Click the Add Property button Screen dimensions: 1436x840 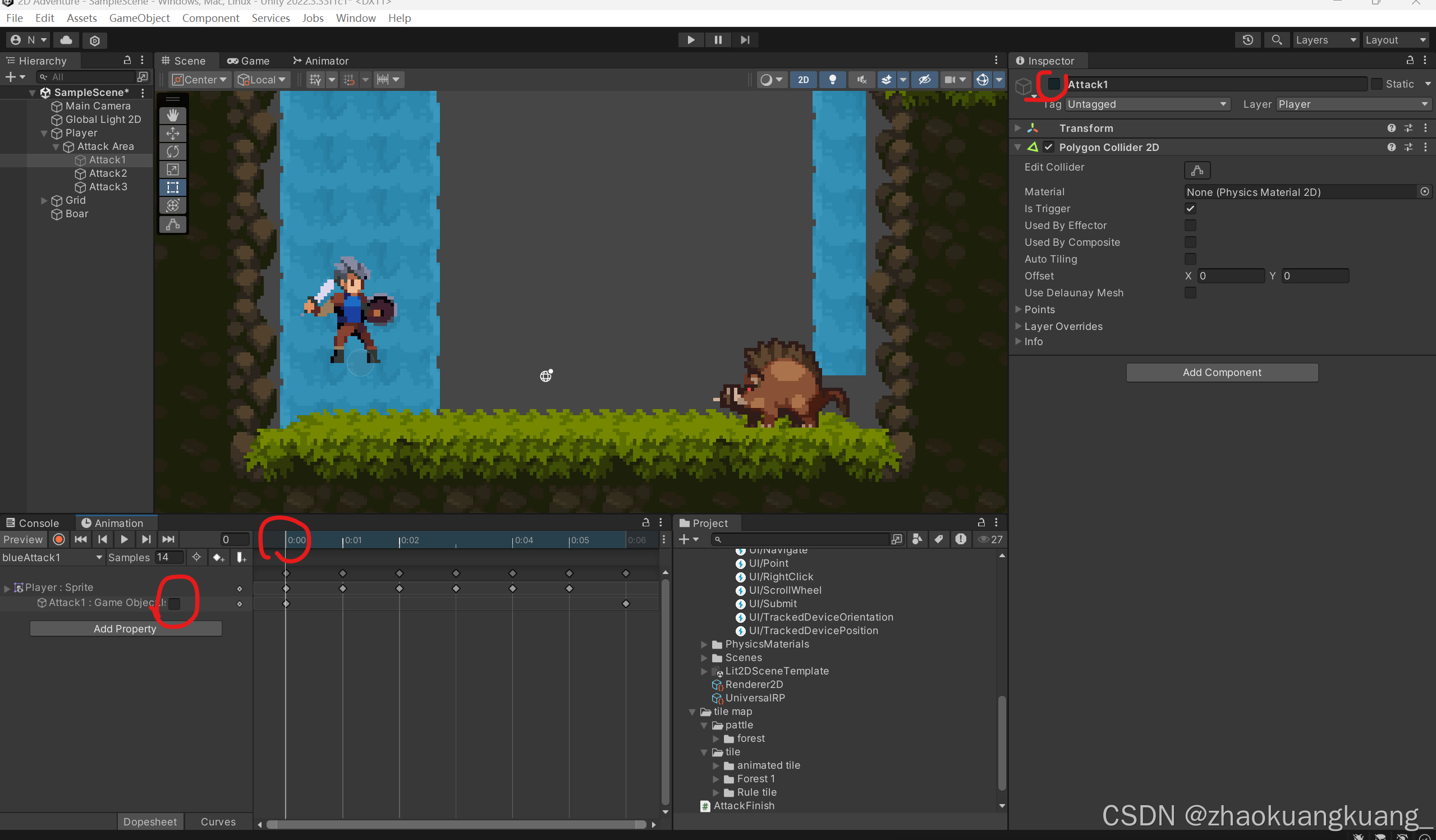point(125,628)
